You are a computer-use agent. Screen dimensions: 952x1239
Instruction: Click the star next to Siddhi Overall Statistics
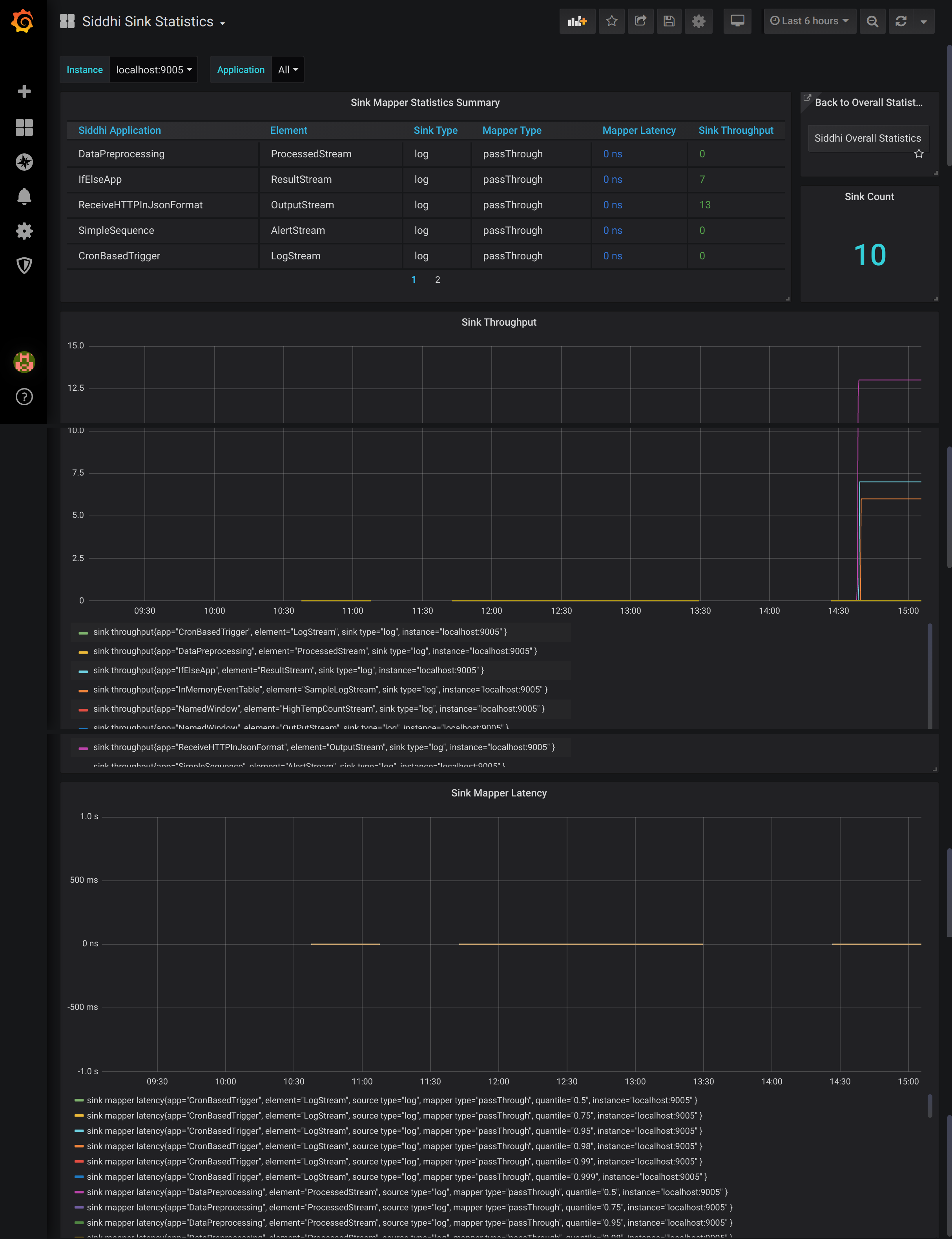pyautogui.click(x=919, y=153)
